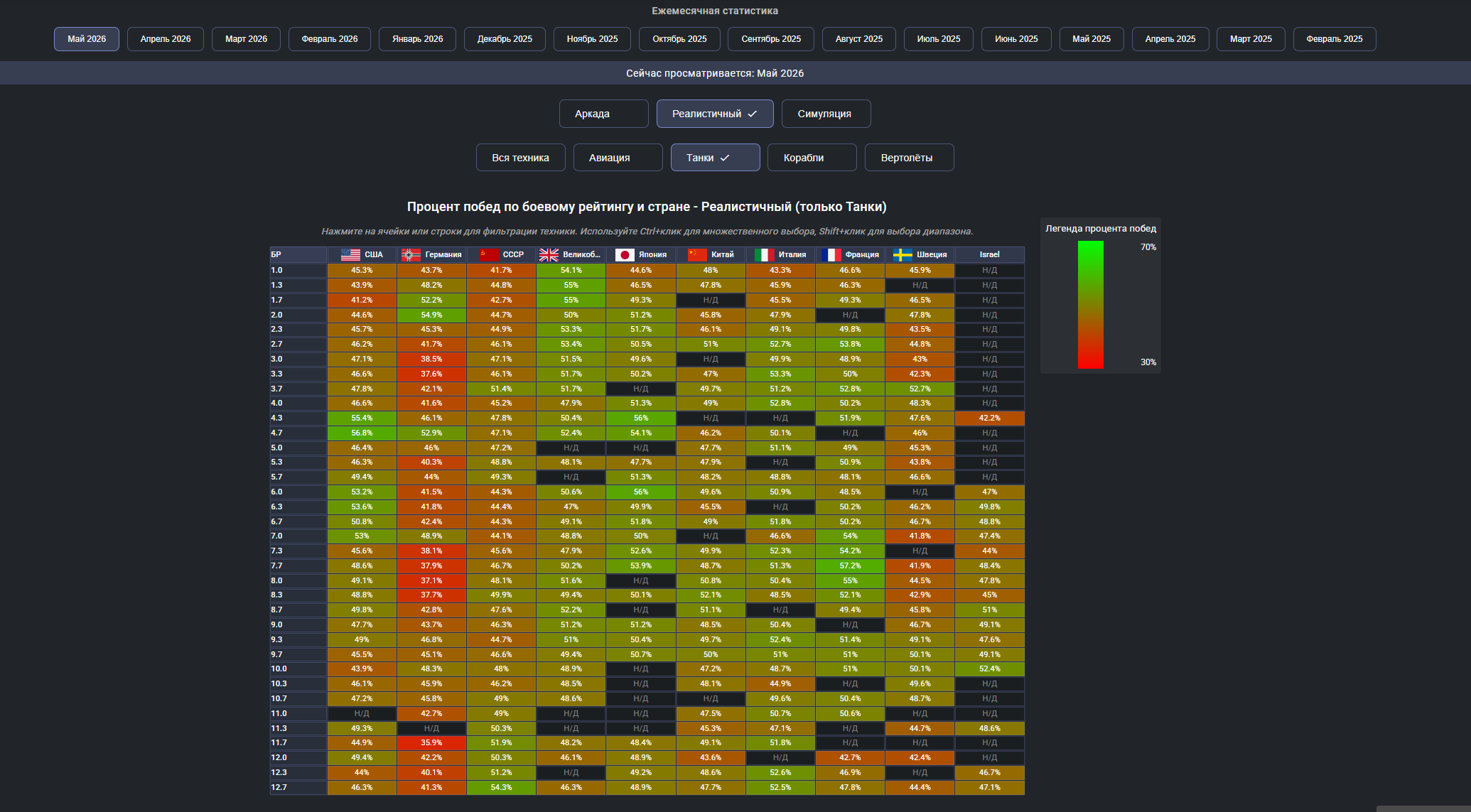Image resolution: width=1471 pixels, height=812 pixels.
Task: Click the USA flag icon in table header
Action: 350,254
